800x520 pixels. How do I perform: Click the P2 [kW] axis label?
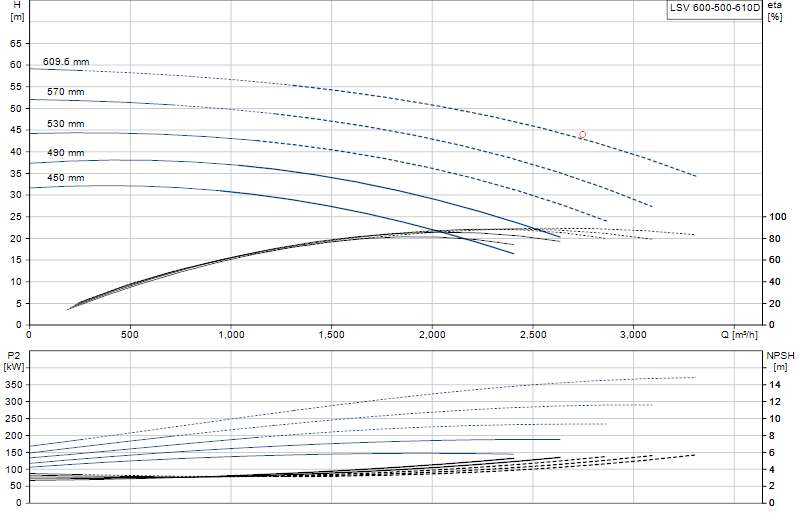(x=14, y=361)
